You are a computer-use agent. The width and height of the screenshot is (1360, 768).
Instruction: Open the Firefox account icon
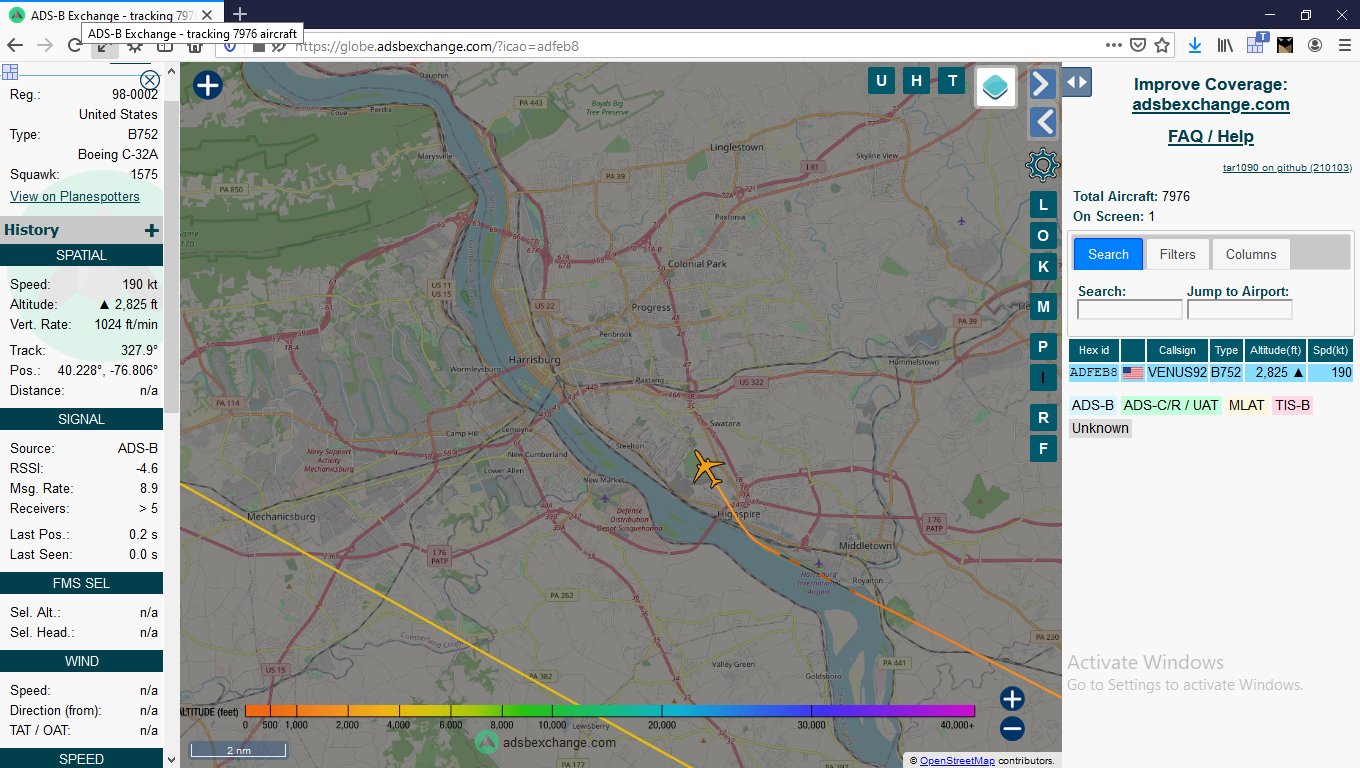point(1315,45)
